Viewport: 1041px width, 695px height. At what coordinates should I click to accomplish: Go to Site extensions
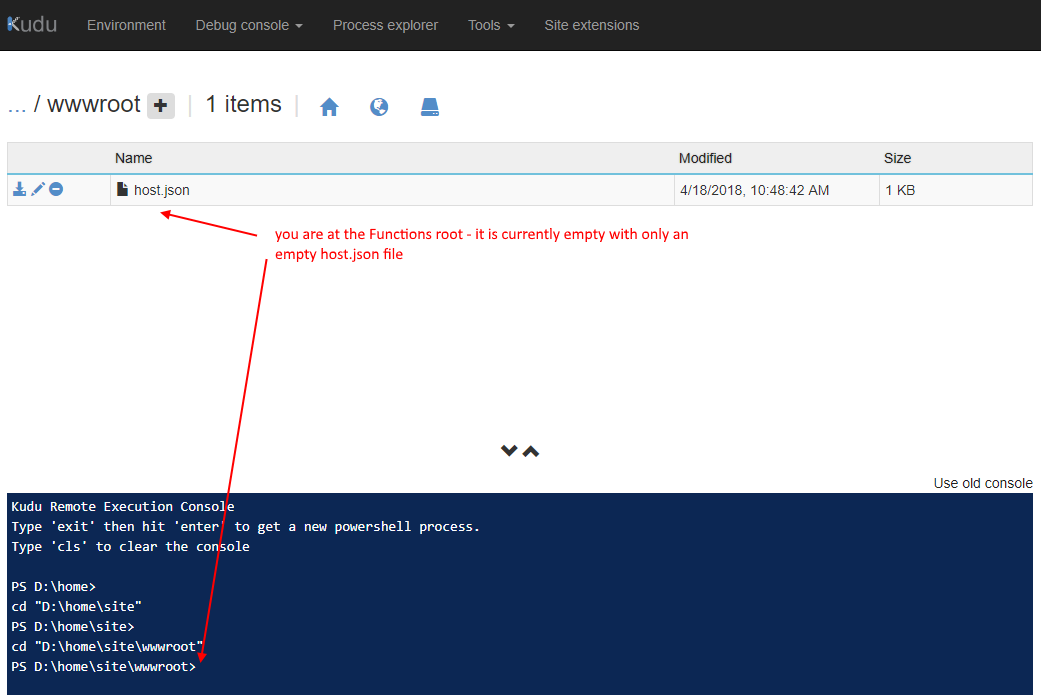pyautogui.click(x=591, y=25)
